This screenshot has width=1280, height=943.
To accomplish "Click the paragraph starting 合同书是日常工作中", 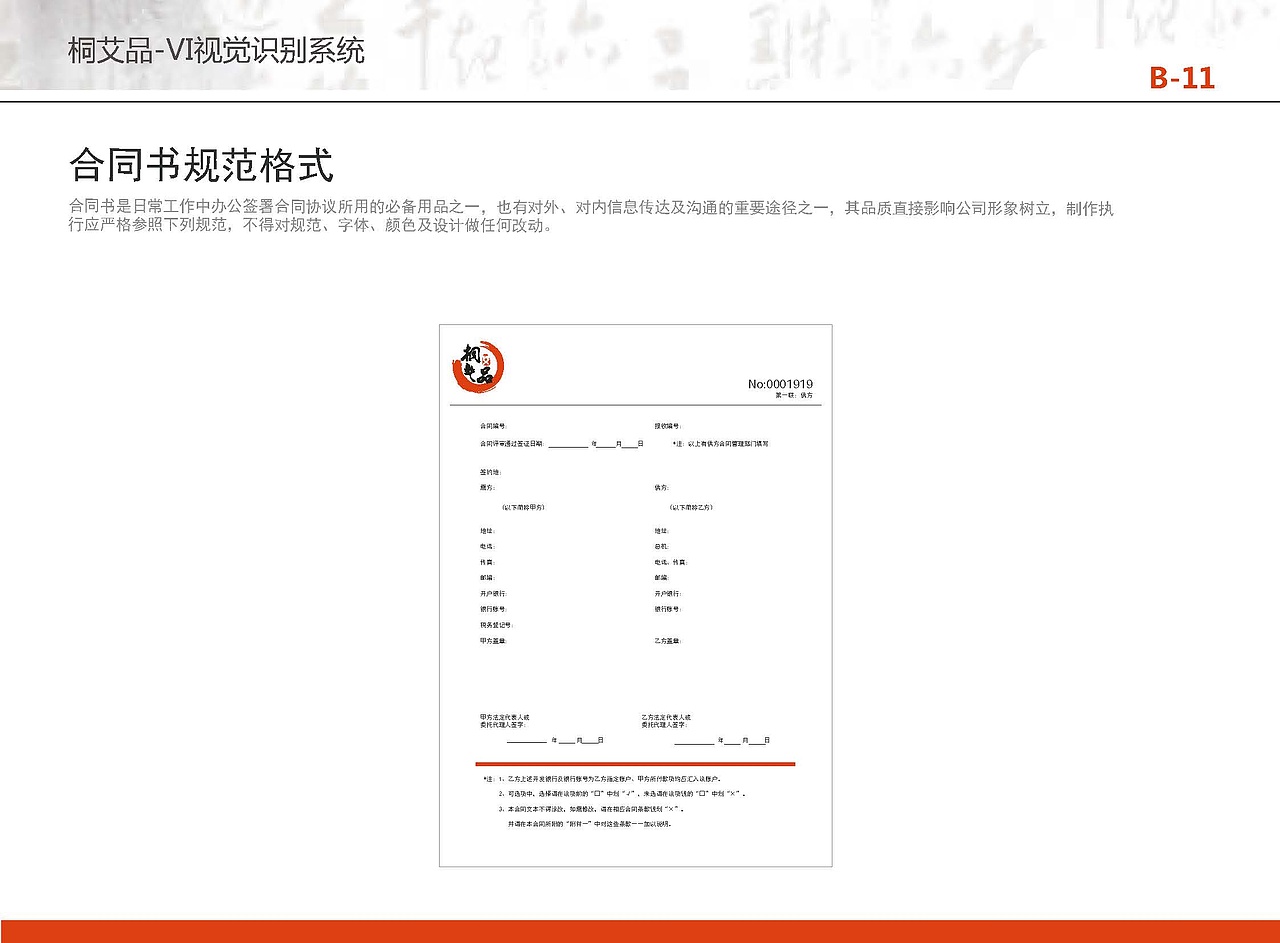I will coord(591,217).
